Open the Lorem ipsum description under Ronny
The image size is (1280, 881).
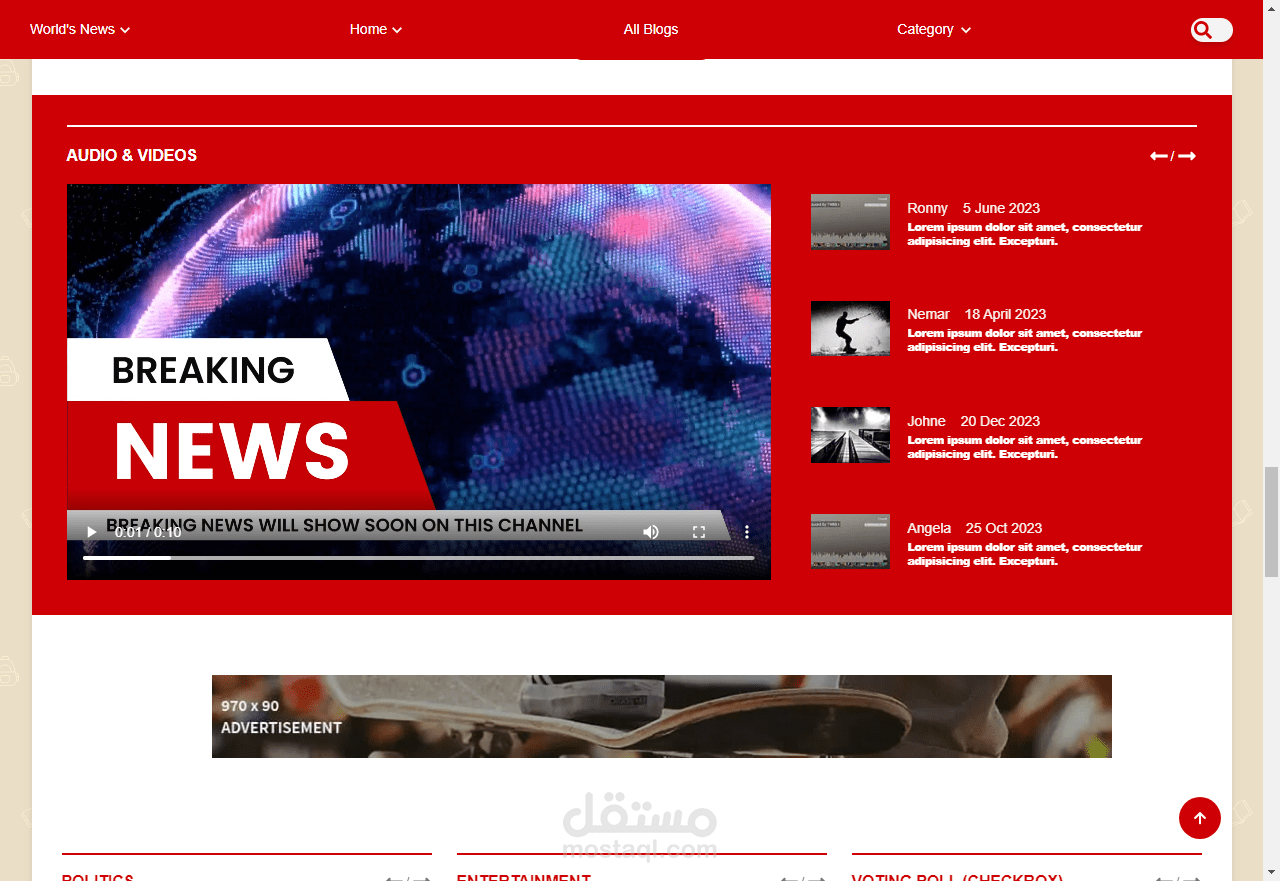tap(1024, 234)
